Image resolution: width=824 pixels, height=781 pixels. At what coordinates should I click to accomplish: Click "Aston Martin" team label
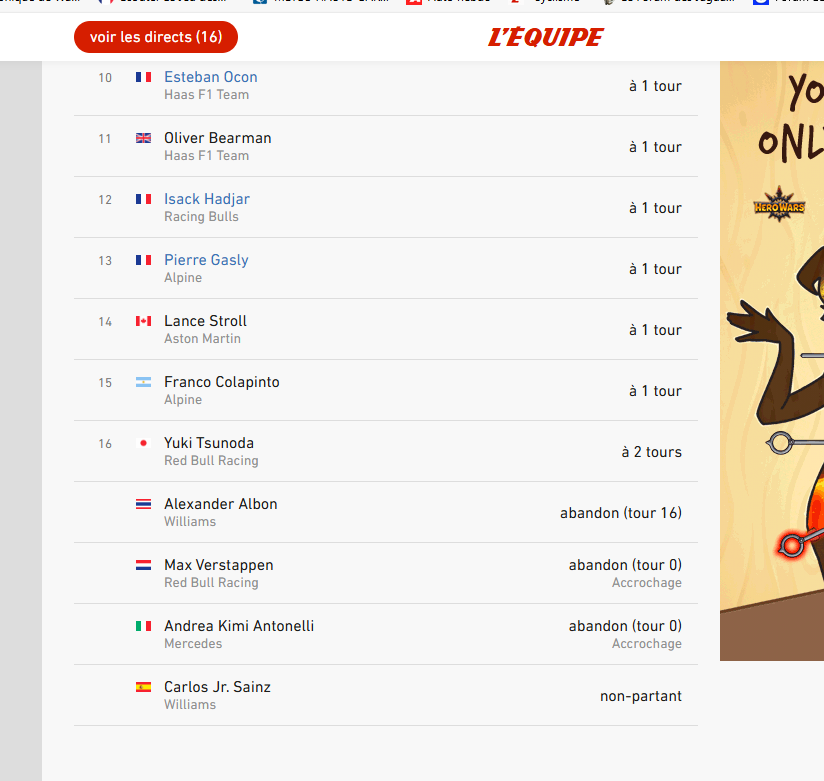click(x=202, y=338)
